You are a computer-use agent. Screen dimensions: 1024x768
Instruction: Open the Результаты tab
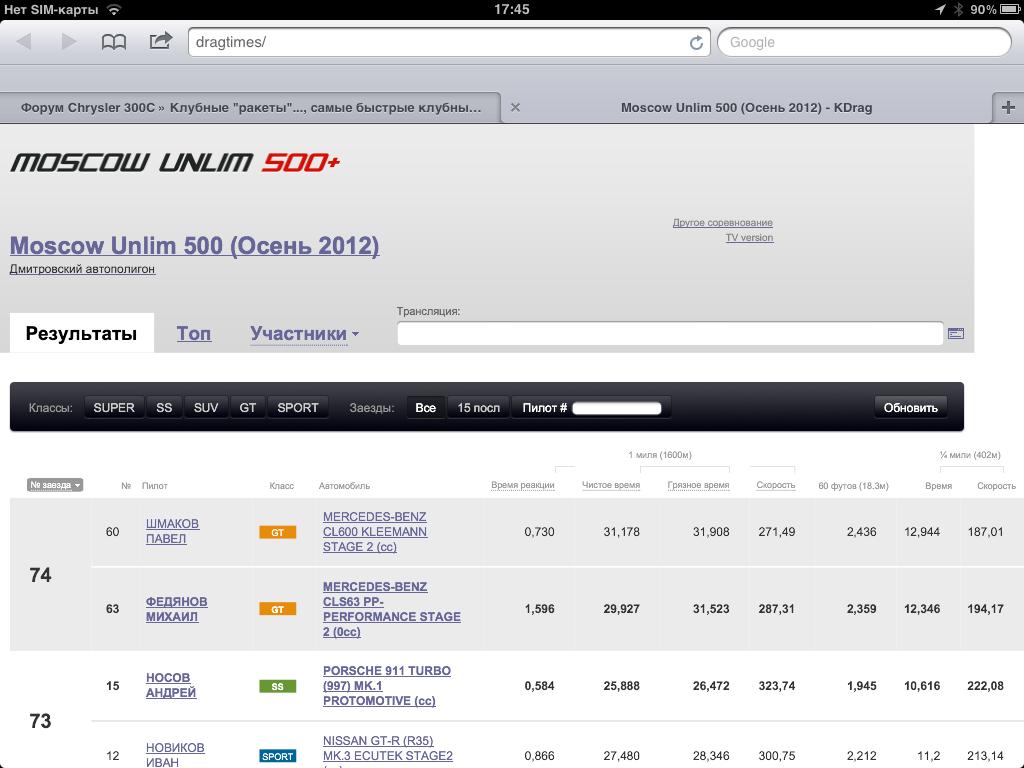pyautogui.click(x=82, y=333)
